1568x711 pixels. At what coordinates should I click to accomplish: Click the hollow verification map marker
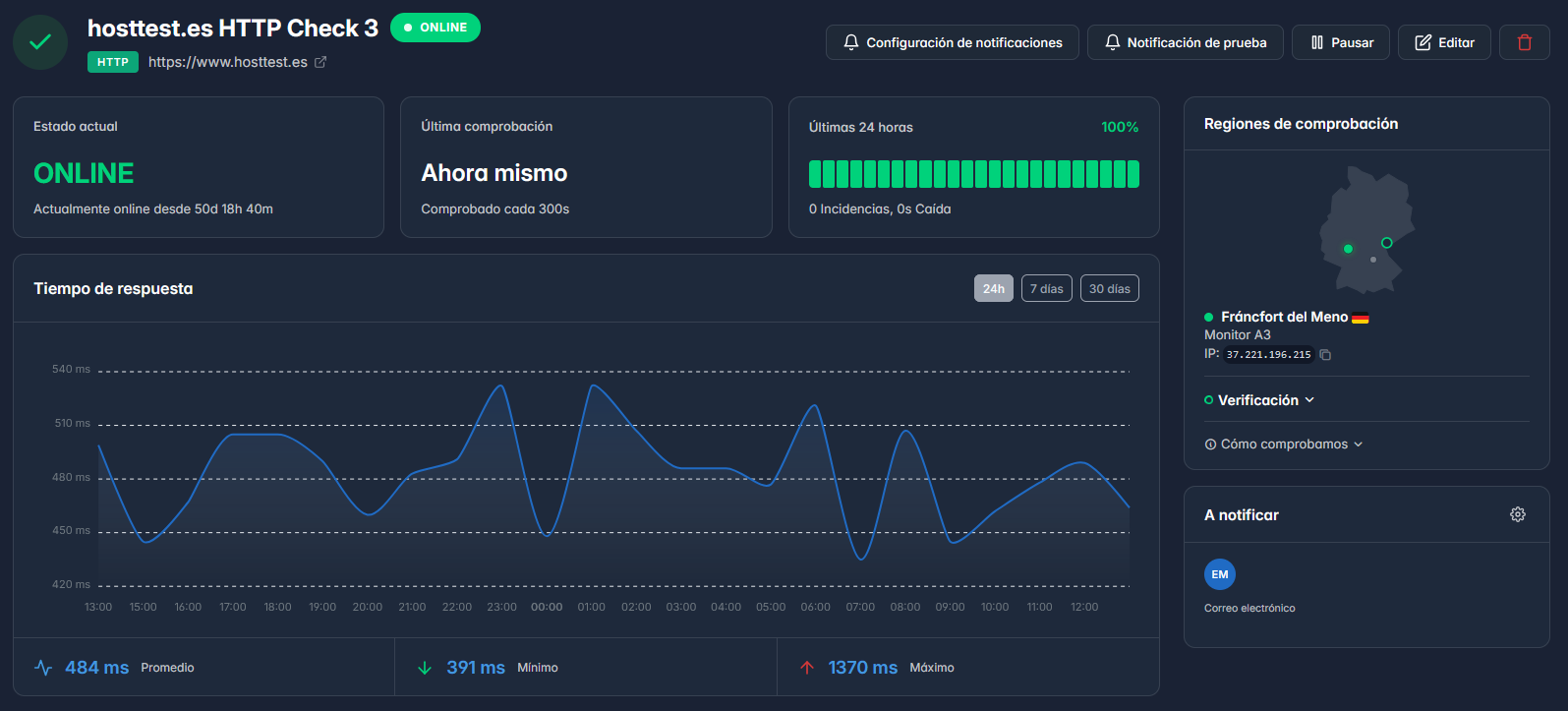pos(1387,243)
